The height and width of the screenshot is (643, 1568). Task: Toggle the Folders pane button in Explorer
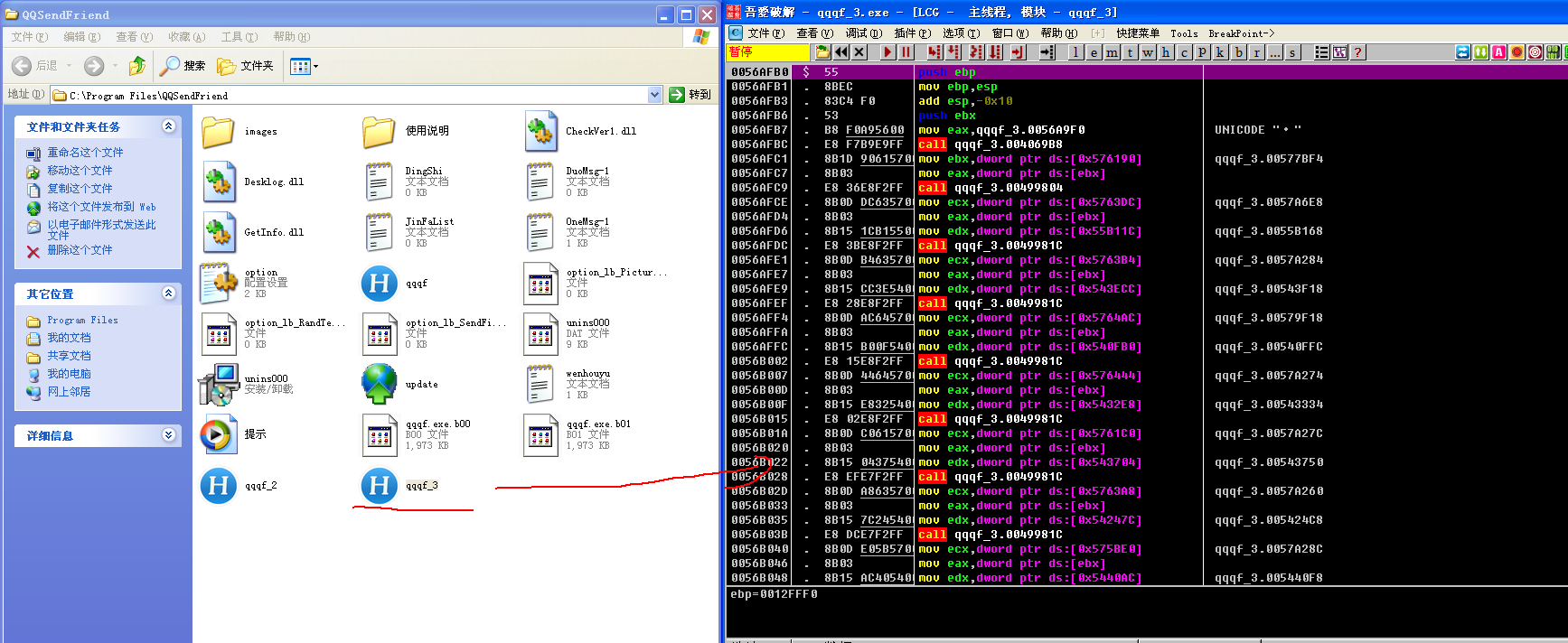[x=245, y=65]
